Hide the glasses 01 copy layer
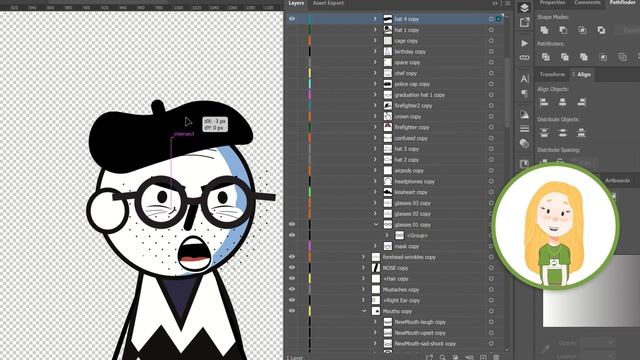 (292, 224)
